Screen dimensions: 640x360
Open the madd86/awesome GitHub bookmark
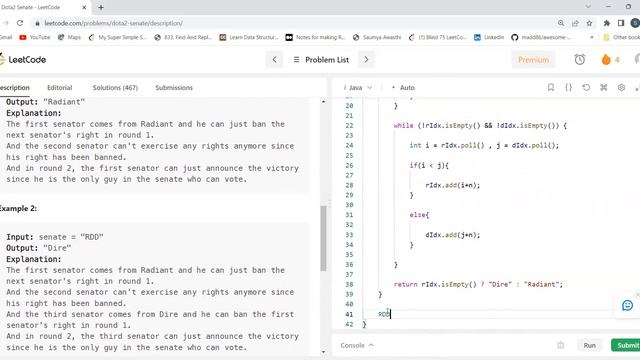coord(541,37)
